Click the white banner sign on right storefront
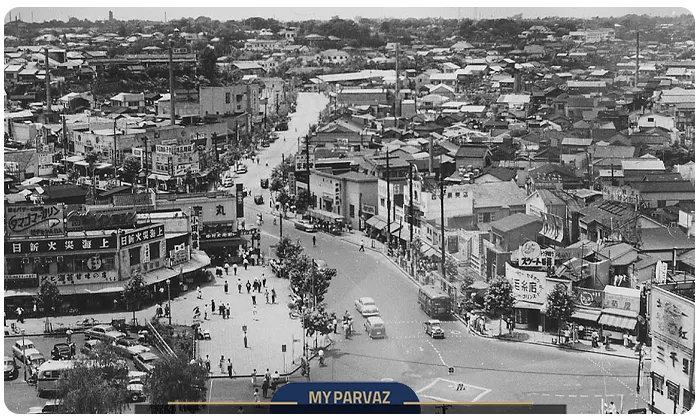Image resolution: width=700 pixels, height=420 pixels. pyautogui.click(x=525, y=283)
